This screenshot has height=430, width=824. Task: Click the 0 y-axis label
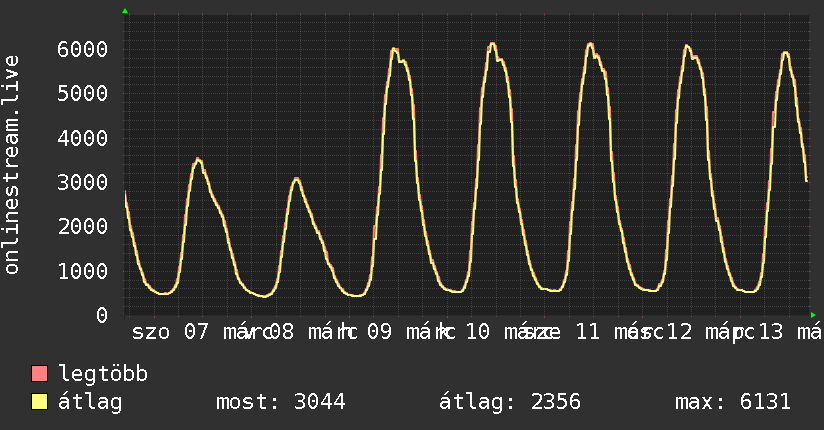pyautogui.click(x=102, y=315)
